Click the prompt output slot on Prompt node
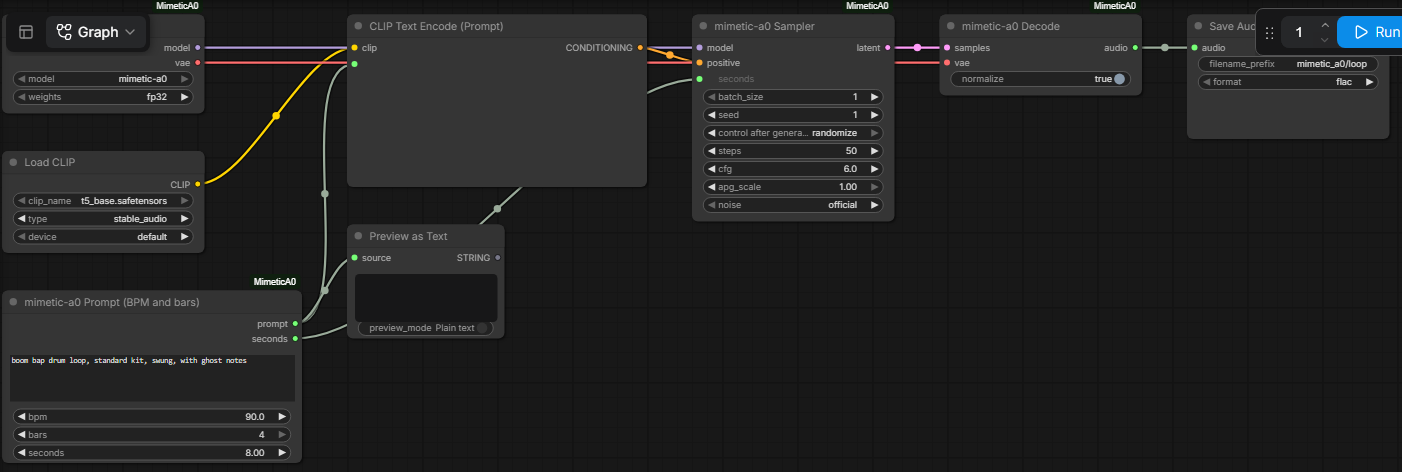 point(295,323)
